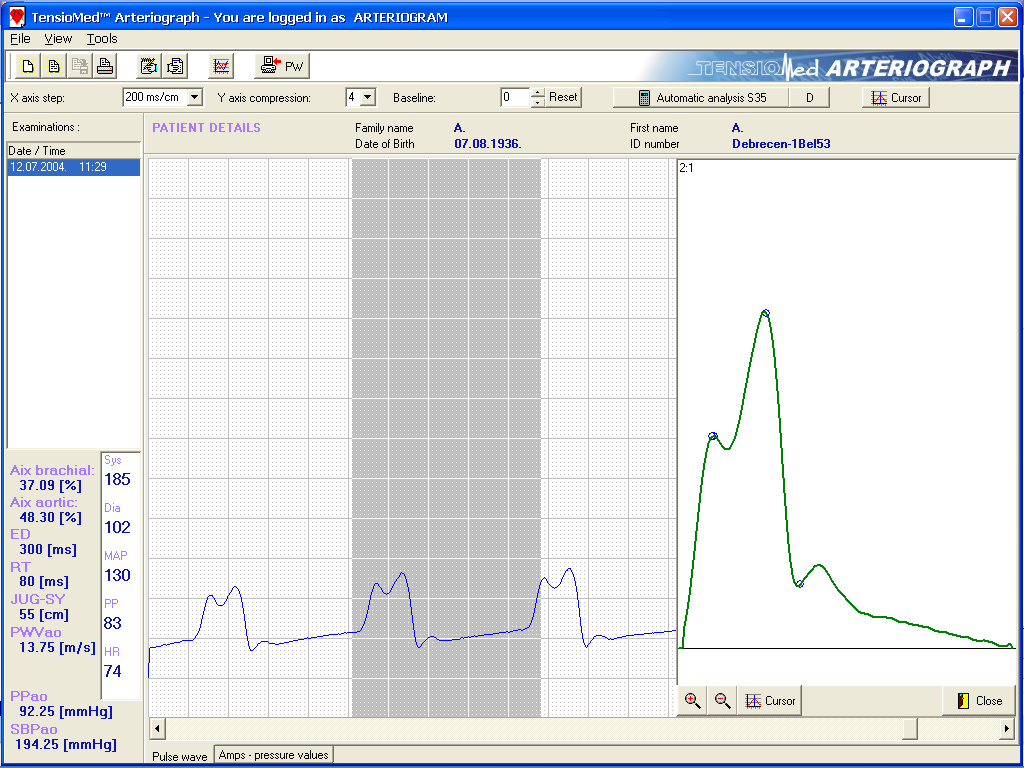Click the zoom out magnifier below the waveform

[722, 701]
